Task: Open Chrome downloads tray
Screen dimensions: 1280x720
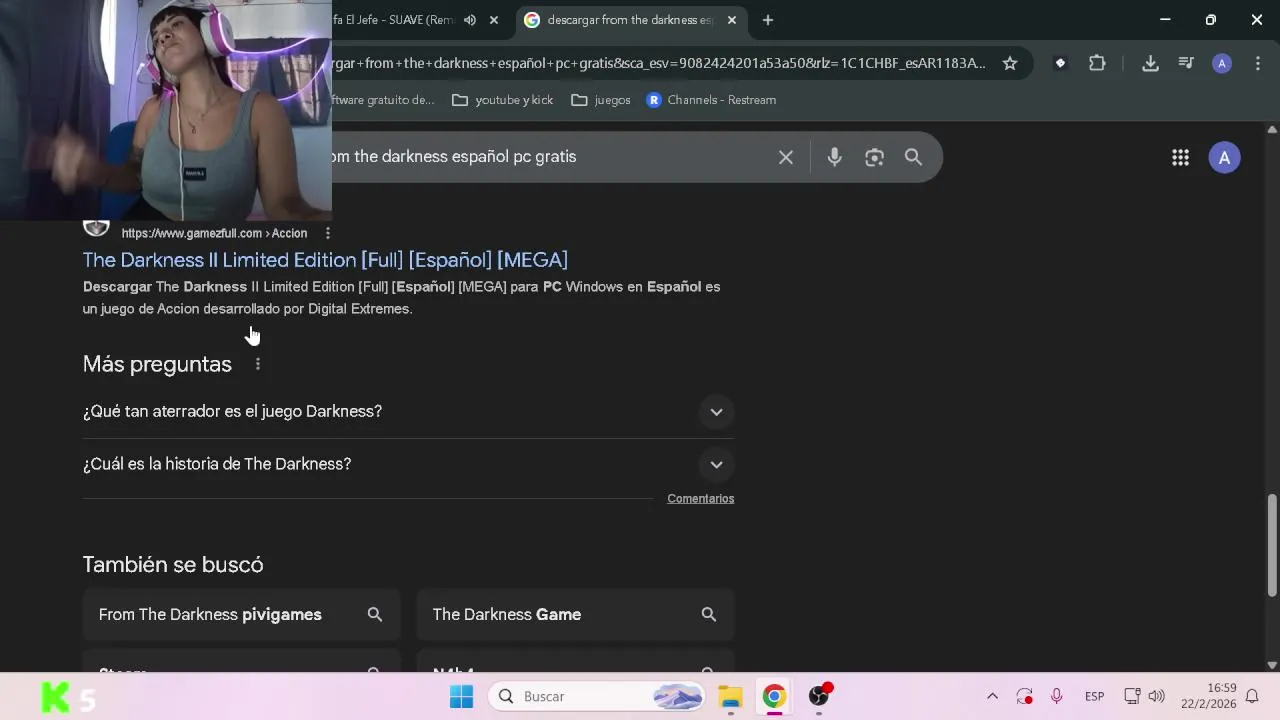Action: click(x=1150, y=63)
